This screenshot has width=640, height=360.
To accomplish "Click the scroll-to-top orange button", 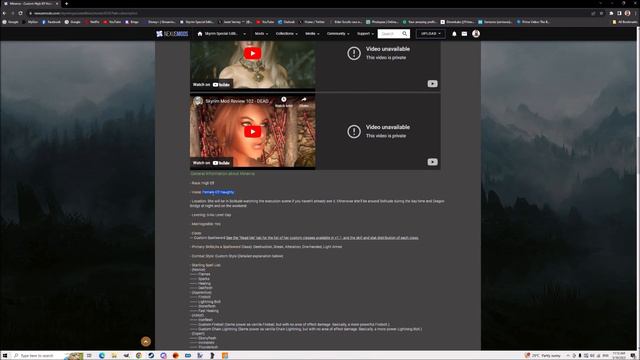I will tap(146, 341).
